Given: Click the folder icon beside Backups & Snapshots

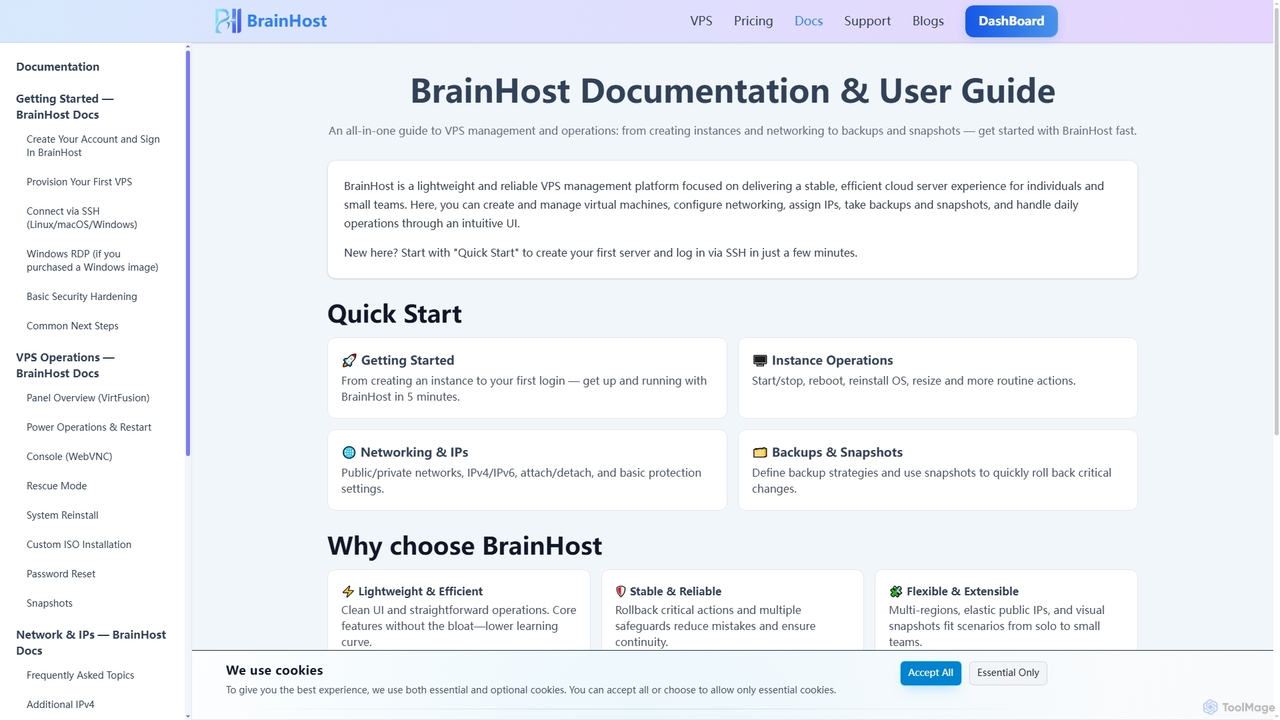Looking at the screenshot, I should tap(760, 452).
